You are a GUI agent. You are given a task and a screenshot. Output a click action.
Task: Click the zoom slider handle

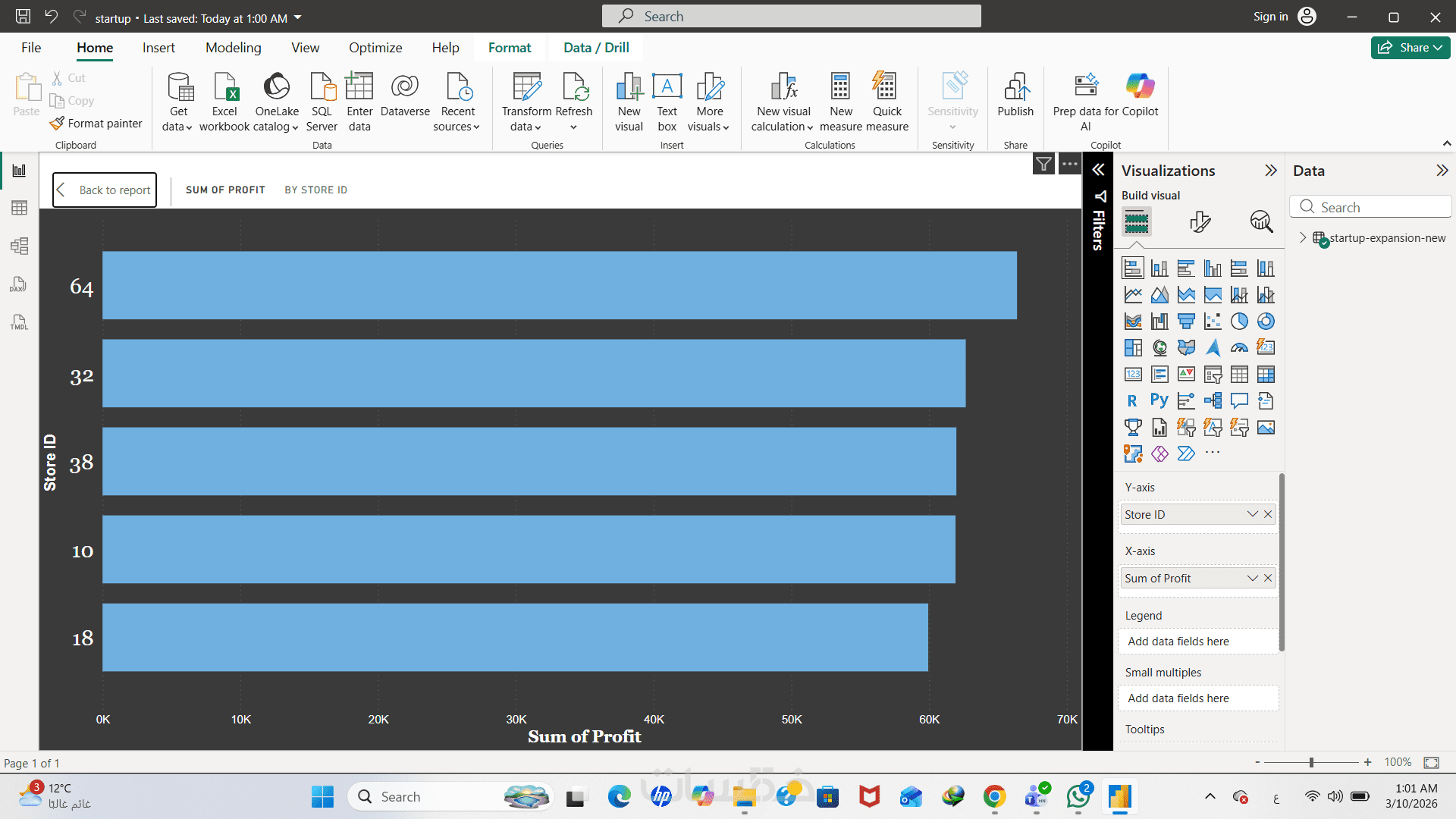pyautogui.click(x=1311, y=762)
